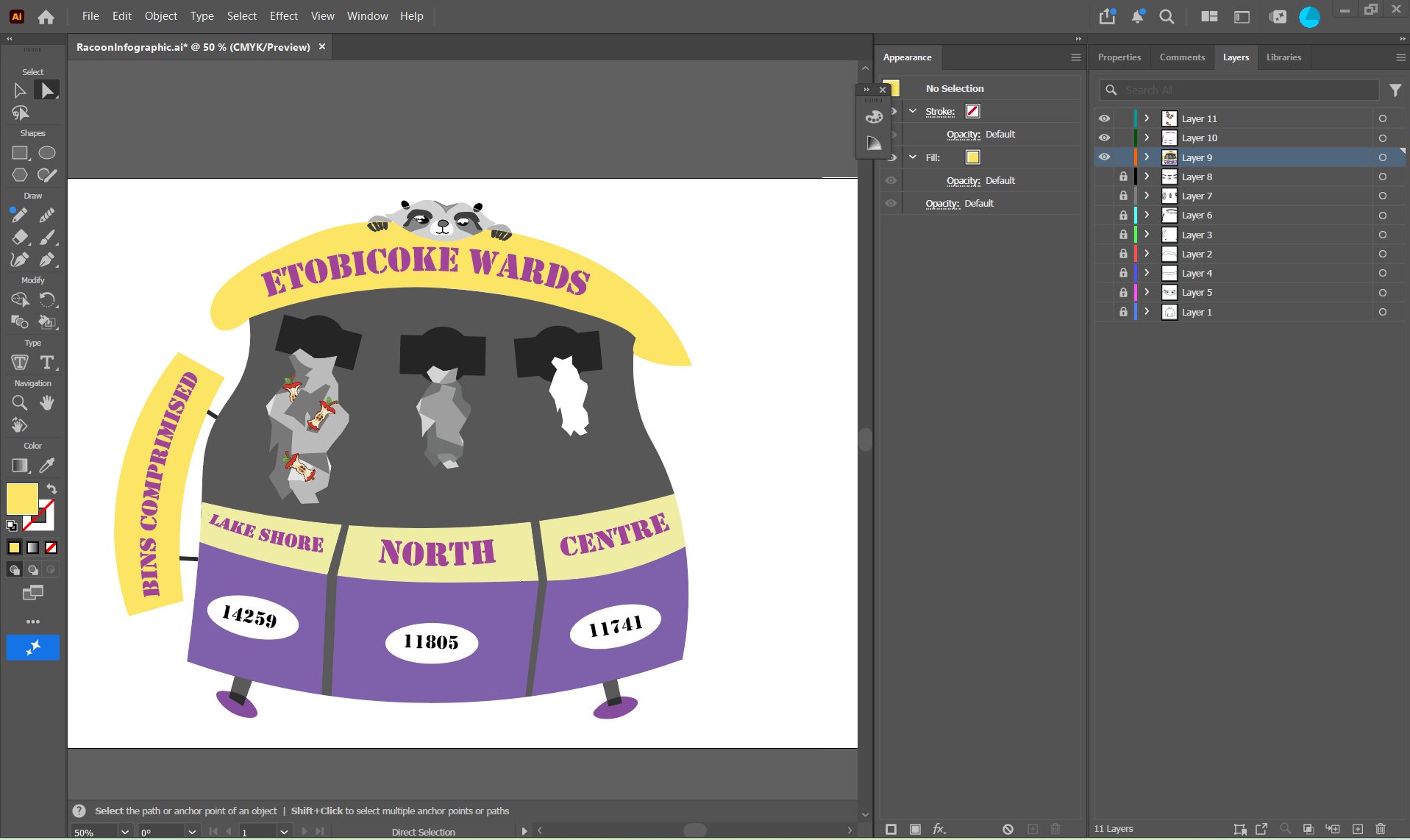Pick the Pencil tool
Viewport: 1410px width, 840px height.
pyautogui.click(x=20, y=216)
